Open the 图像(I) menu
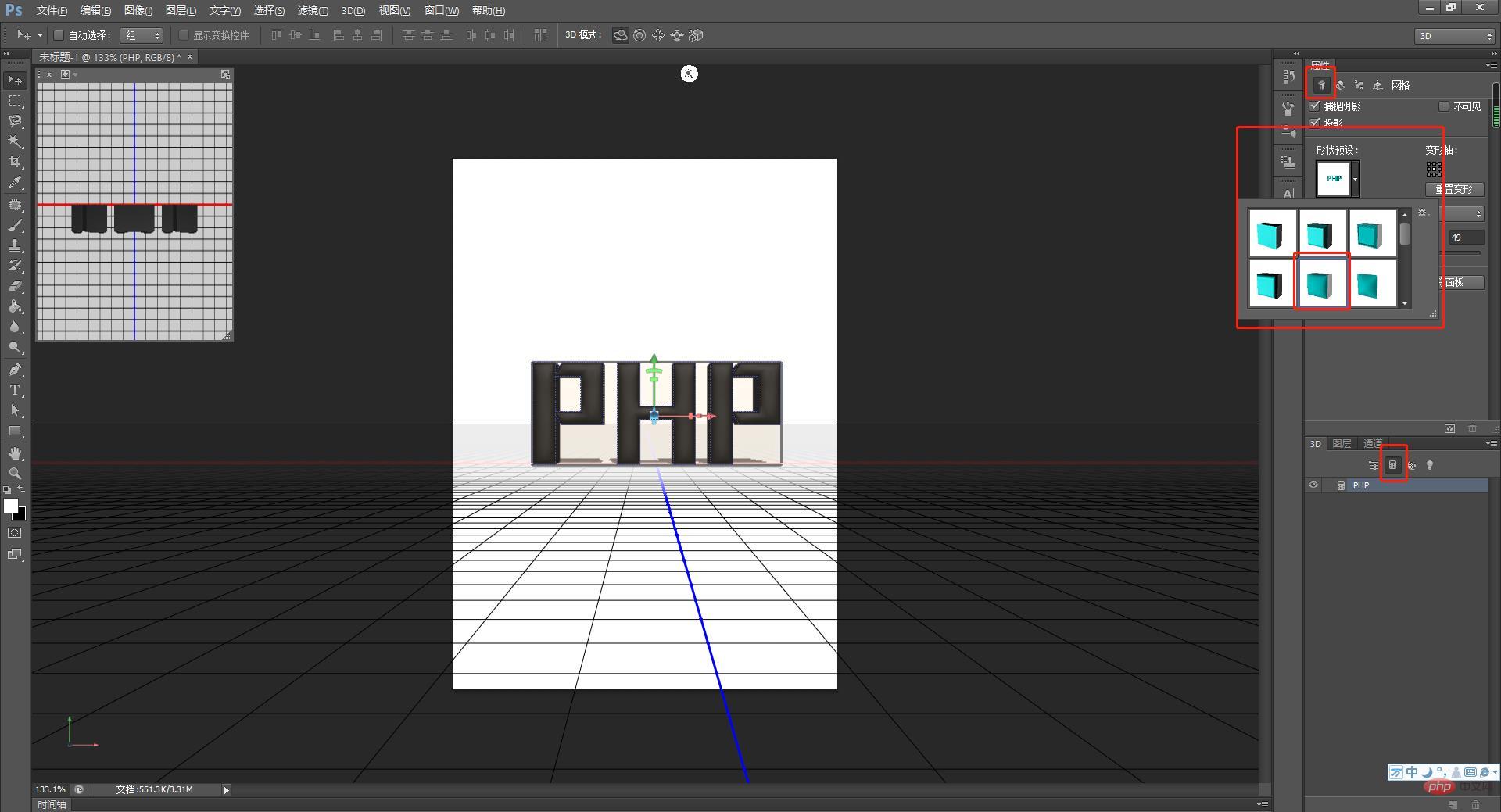 (x=138, y=10)
